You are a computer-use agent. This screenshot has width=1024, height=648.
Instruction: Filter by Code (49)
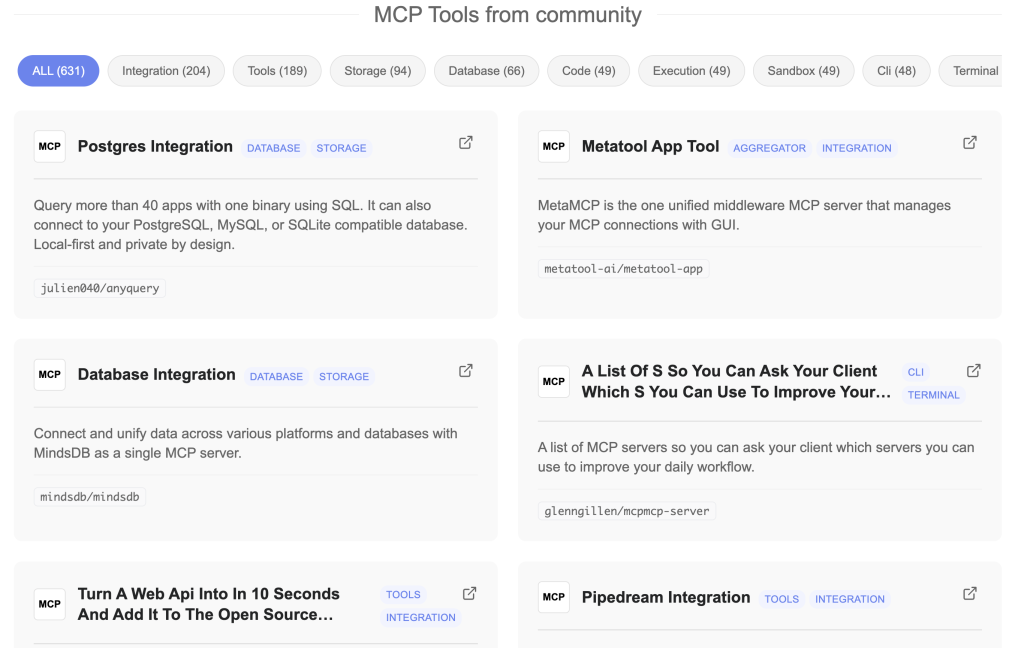(x=588, y=71)
